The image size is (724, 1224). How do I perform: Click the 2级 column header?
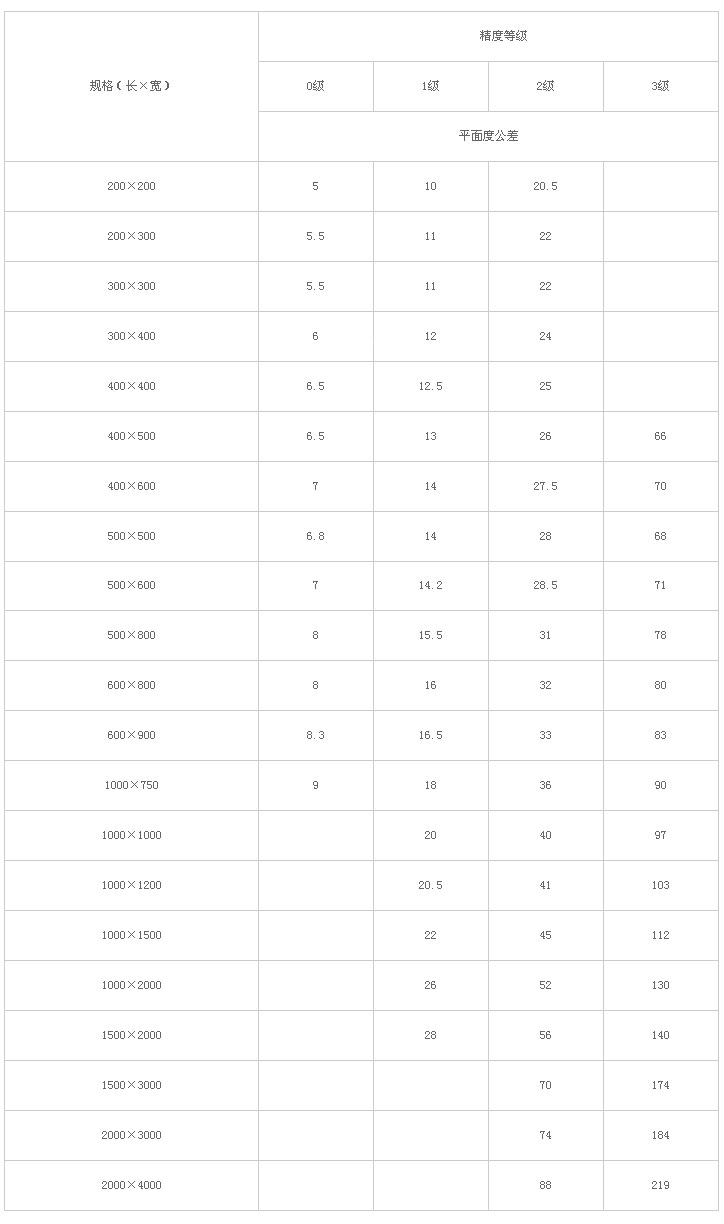pyautogui.click(x=546, y=86)
